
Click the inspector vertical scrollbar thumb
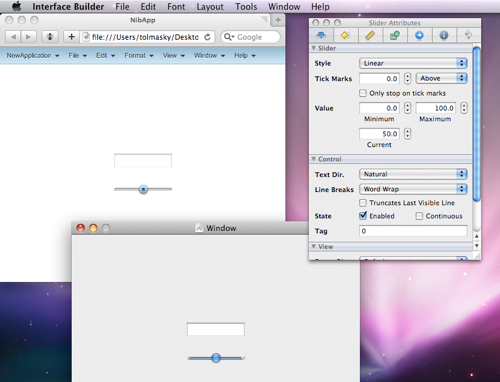(477, 124)
